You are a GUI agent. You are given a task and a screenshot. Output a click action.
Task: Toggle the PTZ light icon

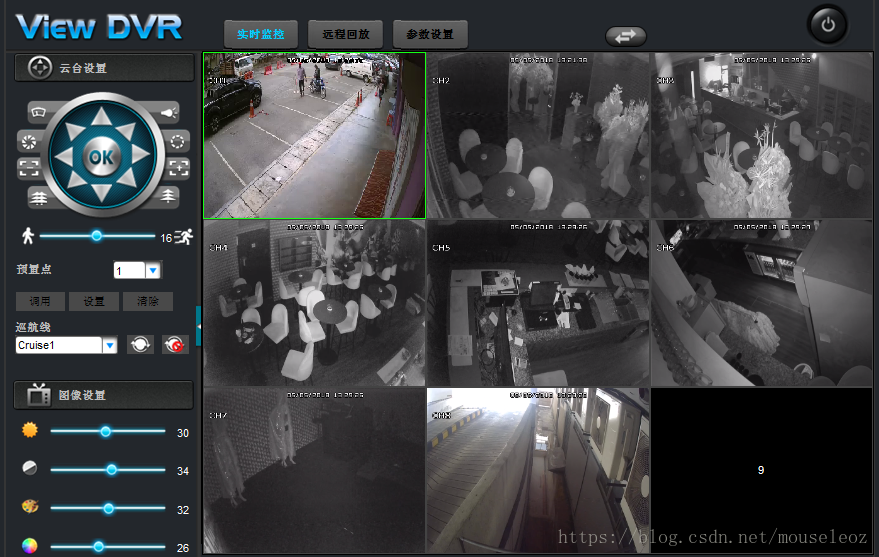coord(168,111)
